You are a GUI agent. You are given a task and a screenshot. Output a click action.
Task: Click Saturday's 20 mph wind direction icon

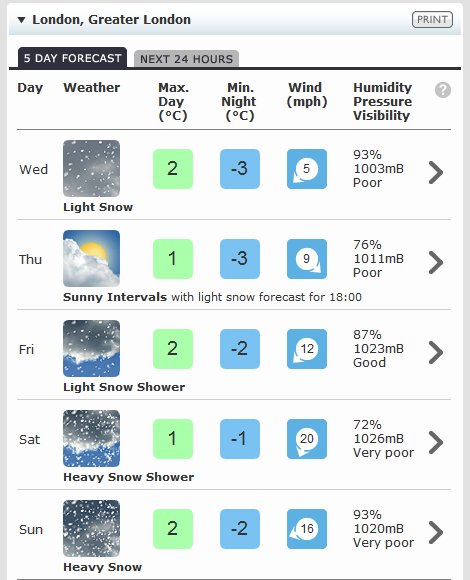(x=307, y=439)
